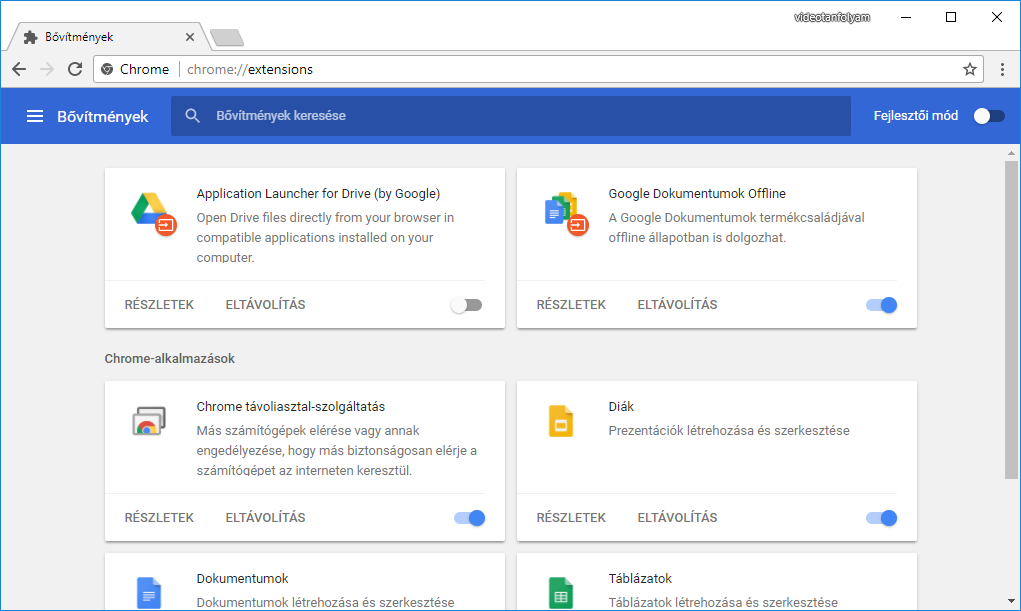Click ELTÁVOLÍTÁS for Application Launcher for Drive
Viewport: 1021px width, 611px height.
click(x=265, y=305)
